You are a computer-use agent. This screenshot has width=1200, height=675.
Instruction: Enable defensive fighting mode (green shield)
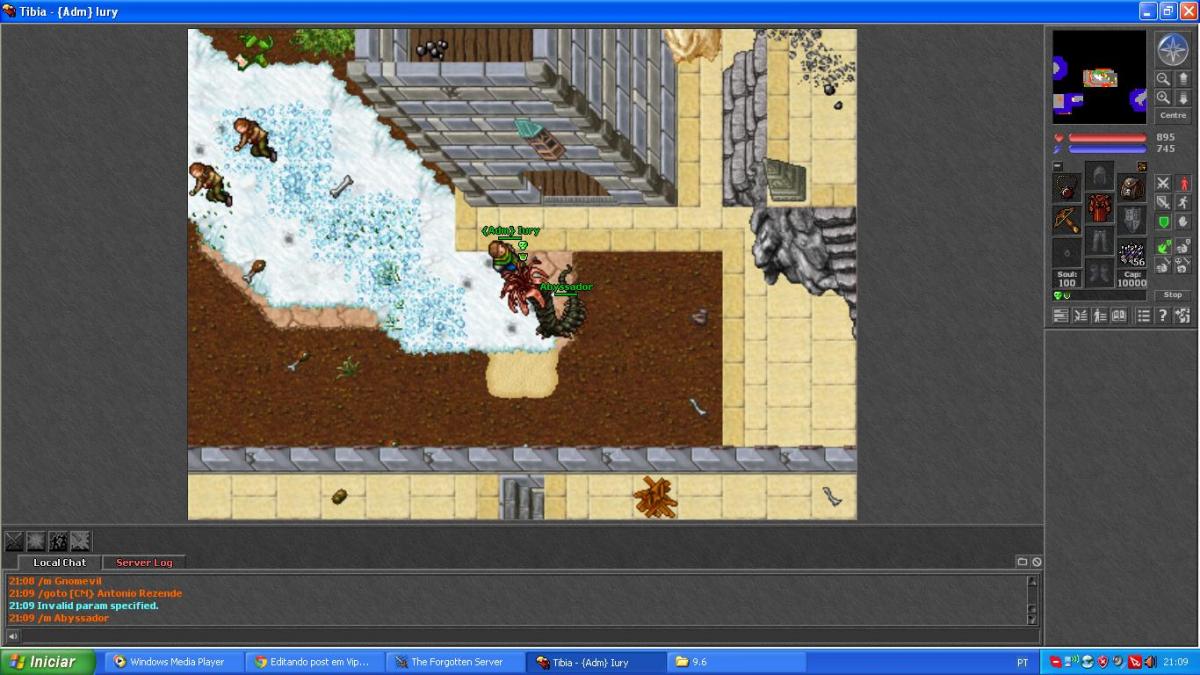click(x=1163, y=222)
